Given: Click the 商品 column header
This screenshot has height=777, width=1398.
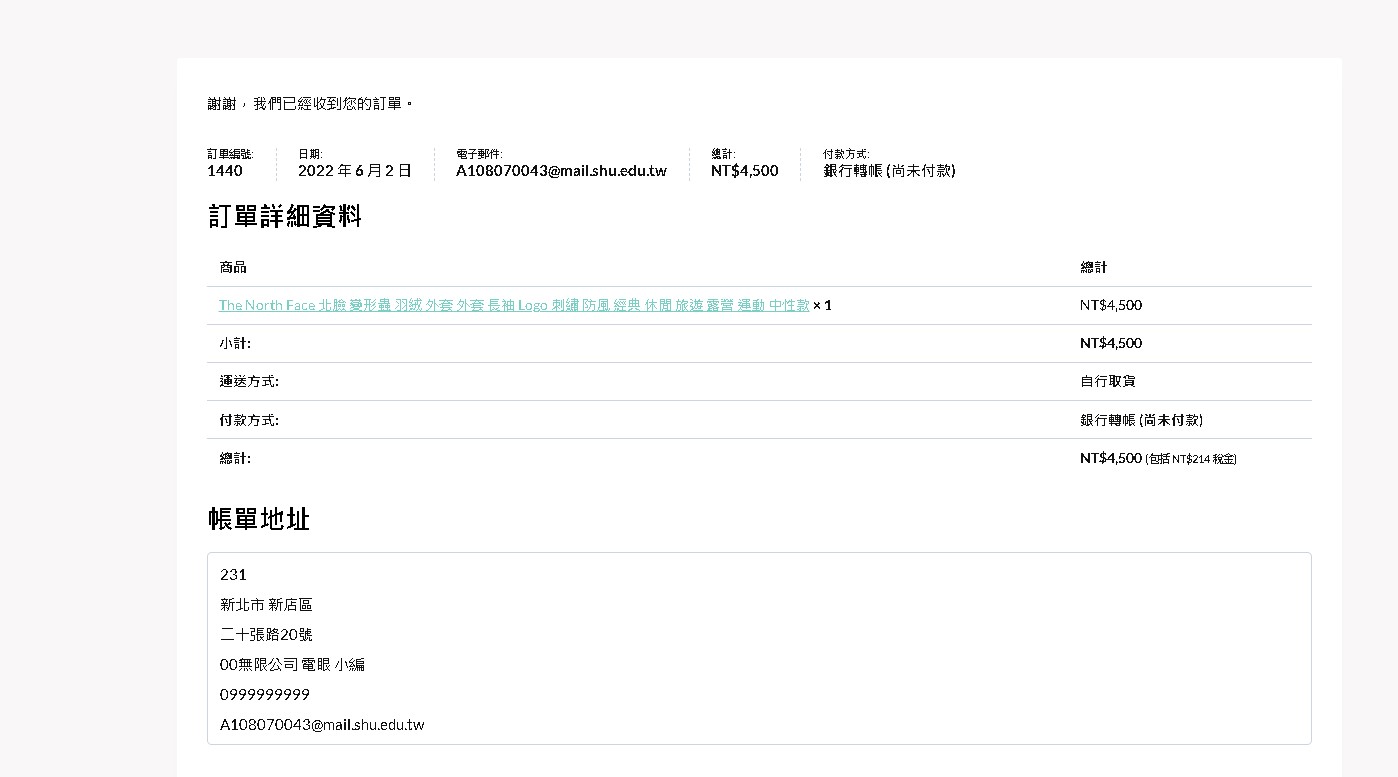Looking at the screenshot, I should click(233, 267).
